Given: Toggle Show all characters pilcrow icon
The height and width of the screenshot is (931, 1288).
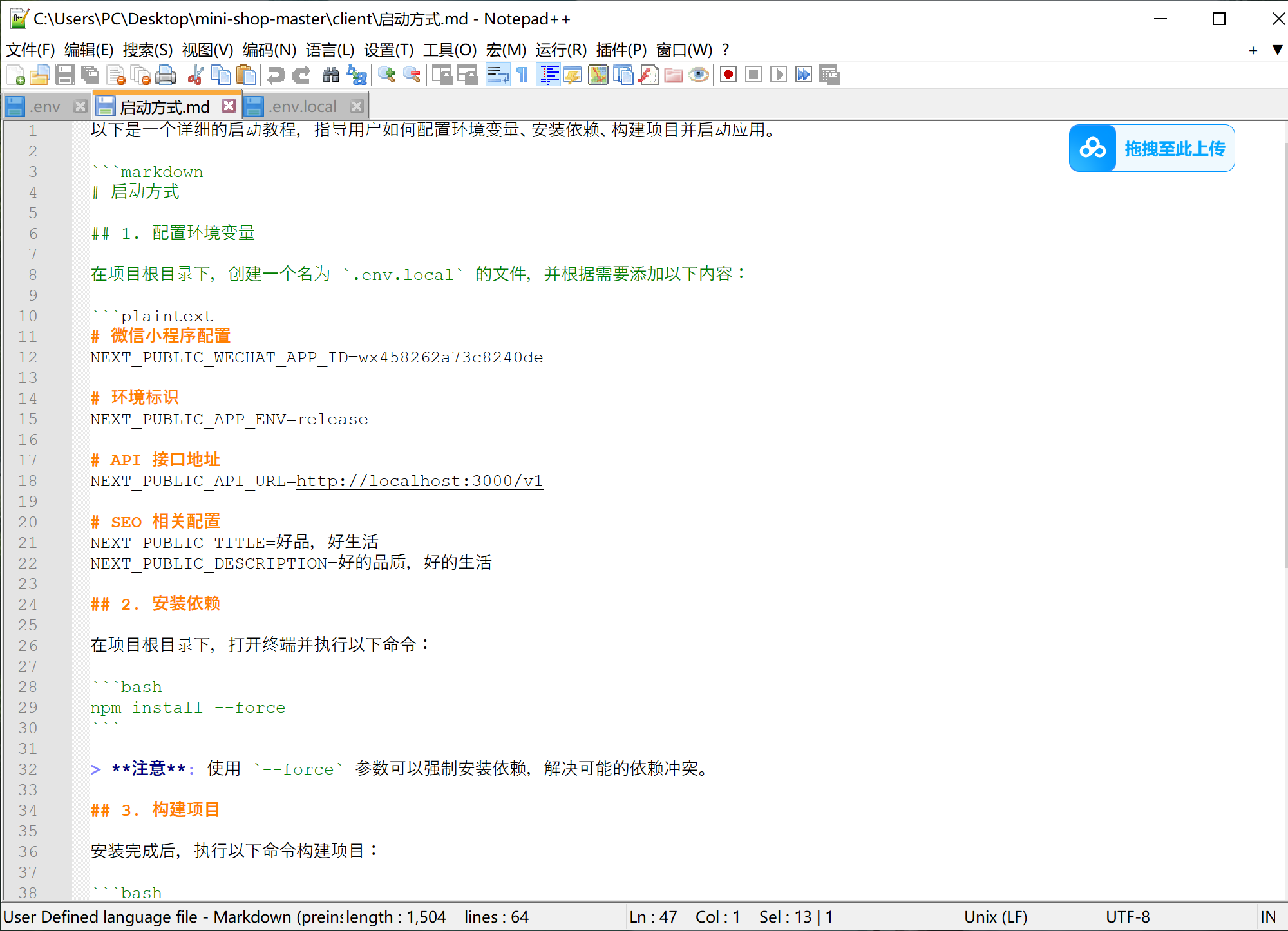Looking at the screenshot, I should [522, 75].
